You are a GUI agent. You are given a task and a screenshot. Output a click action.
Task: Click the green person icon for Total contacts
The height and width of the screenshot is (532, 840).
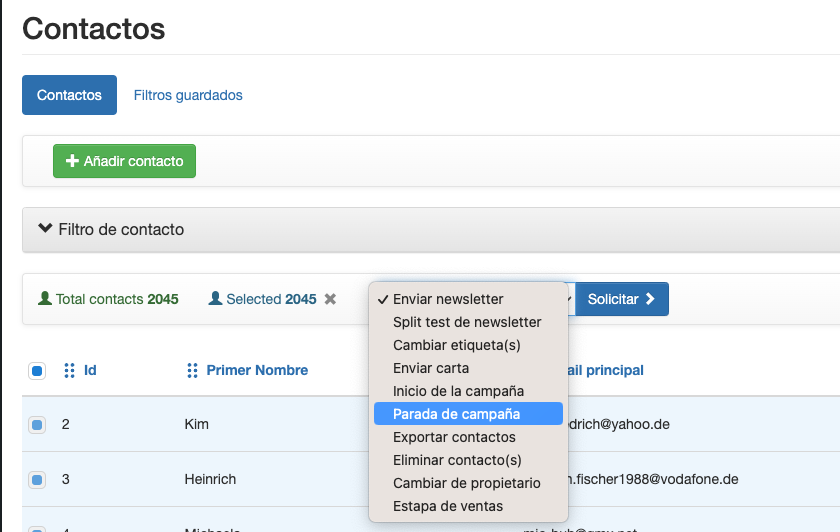point(44,299)
